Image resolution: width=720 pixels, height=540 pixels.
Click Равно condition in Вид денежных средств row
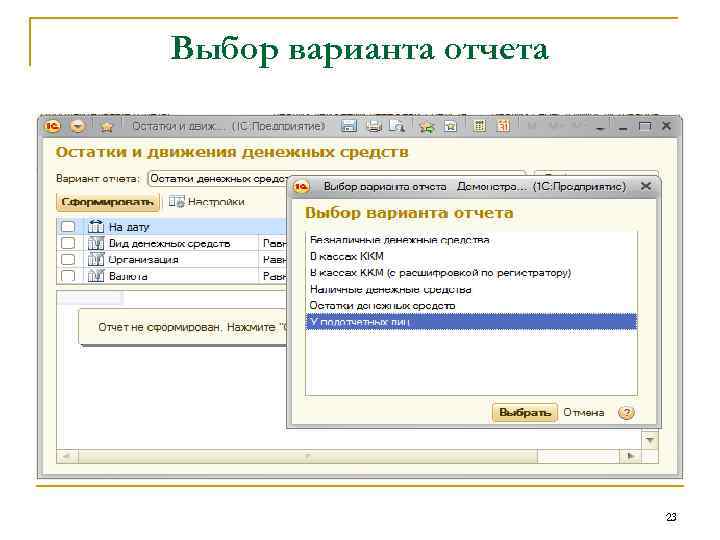pyautogui.click(x=275, y=243)
